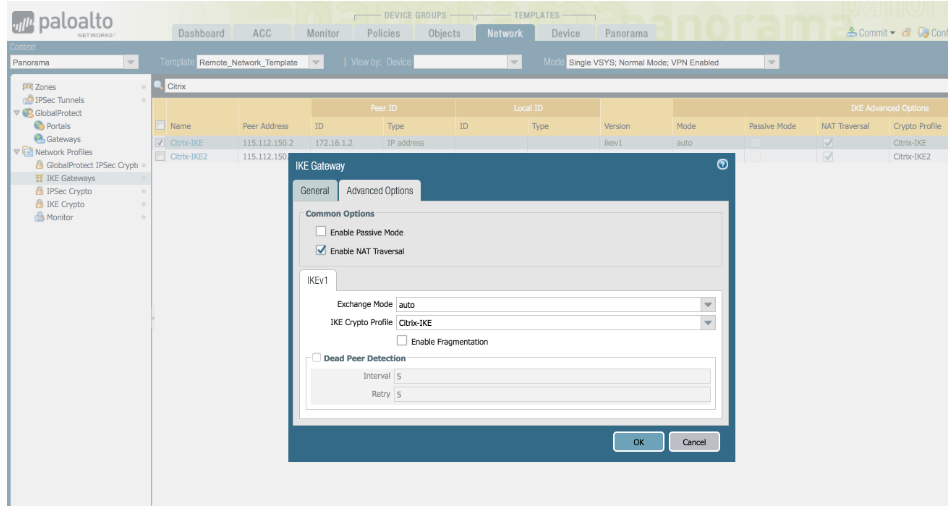Collapse the GlobalProtect tree node
The image size is (949, 510).
(17, 113)
